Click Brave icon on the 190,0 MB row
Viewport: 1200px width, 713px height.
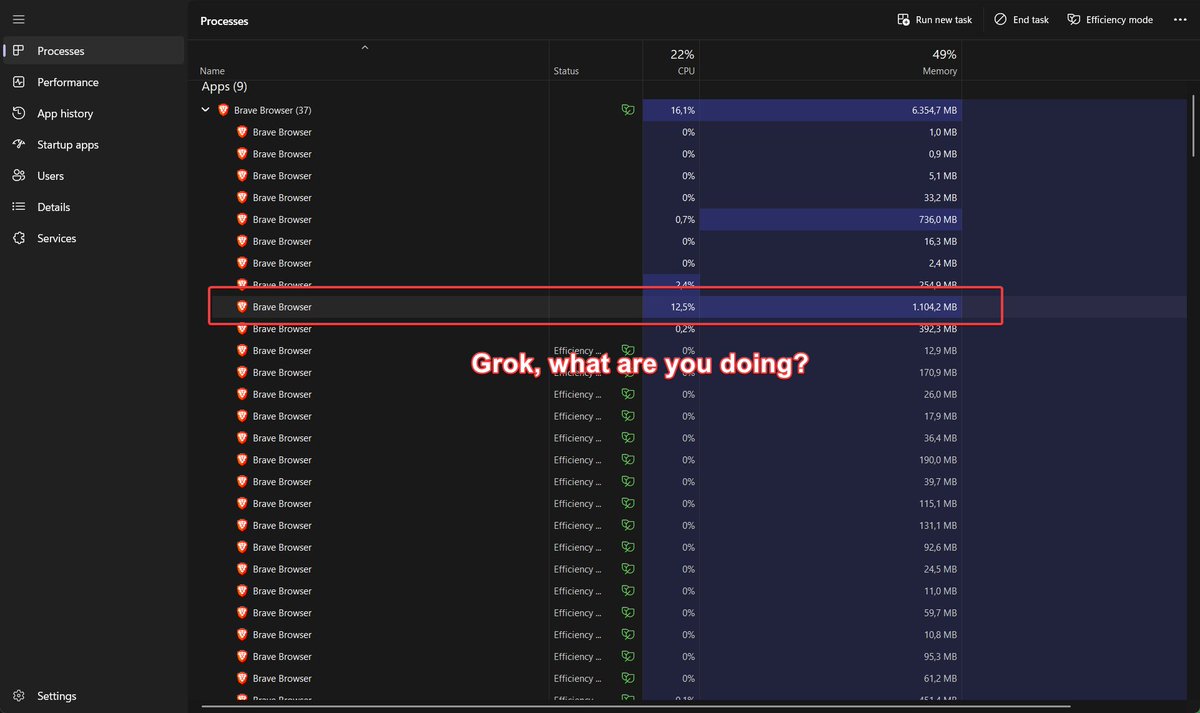242,460
